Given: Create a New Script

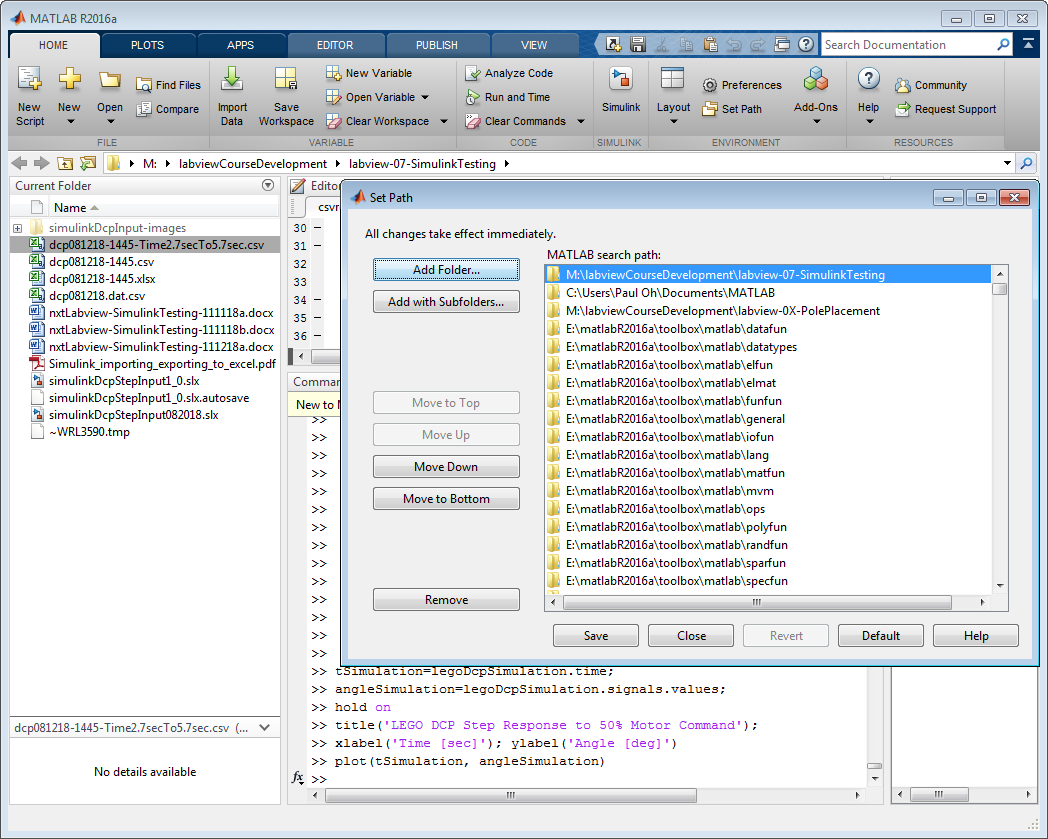Looking at the screenshot, I should (29, 96).
